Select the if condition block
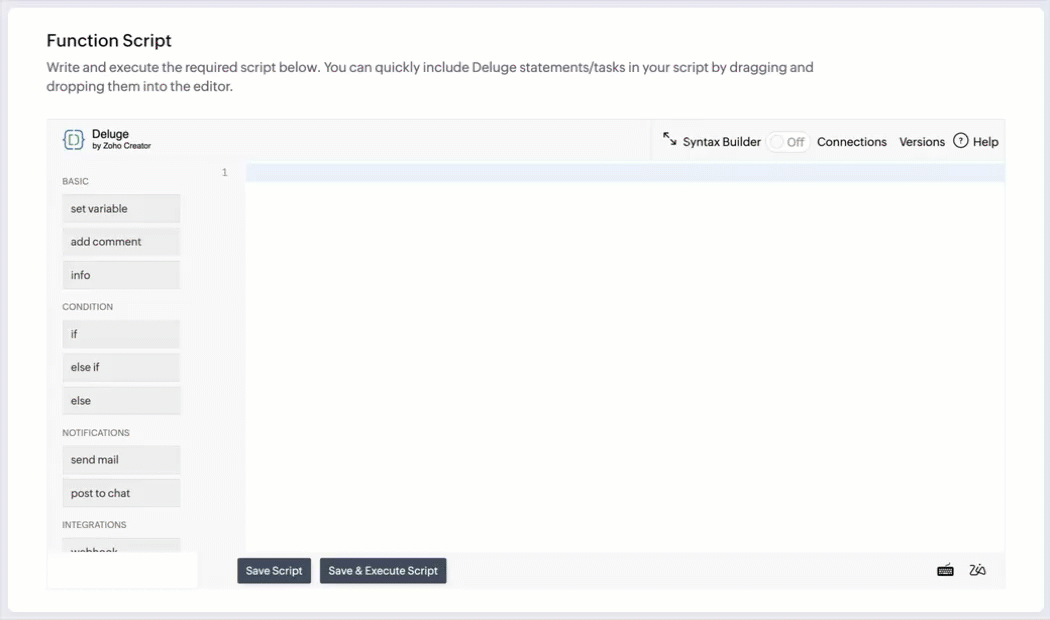 point(121,334)
